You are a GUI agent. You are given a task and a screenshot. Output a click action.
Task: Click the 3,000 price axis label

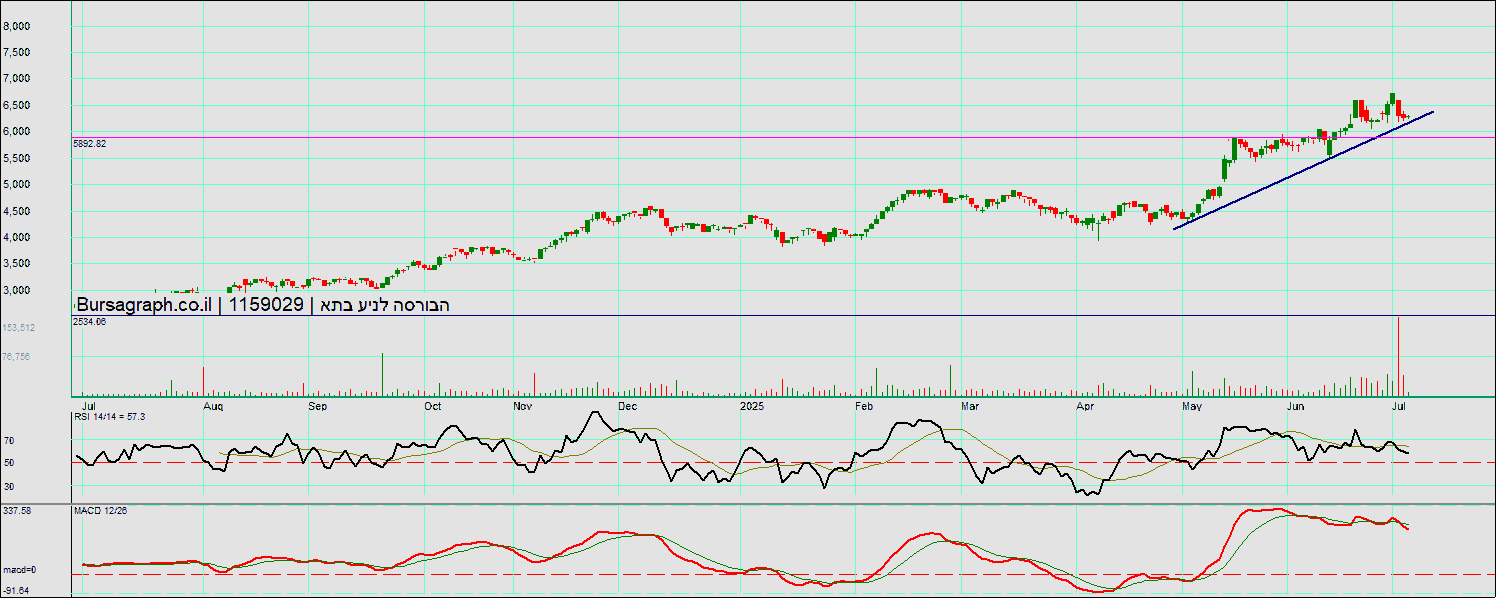point(16,291)
